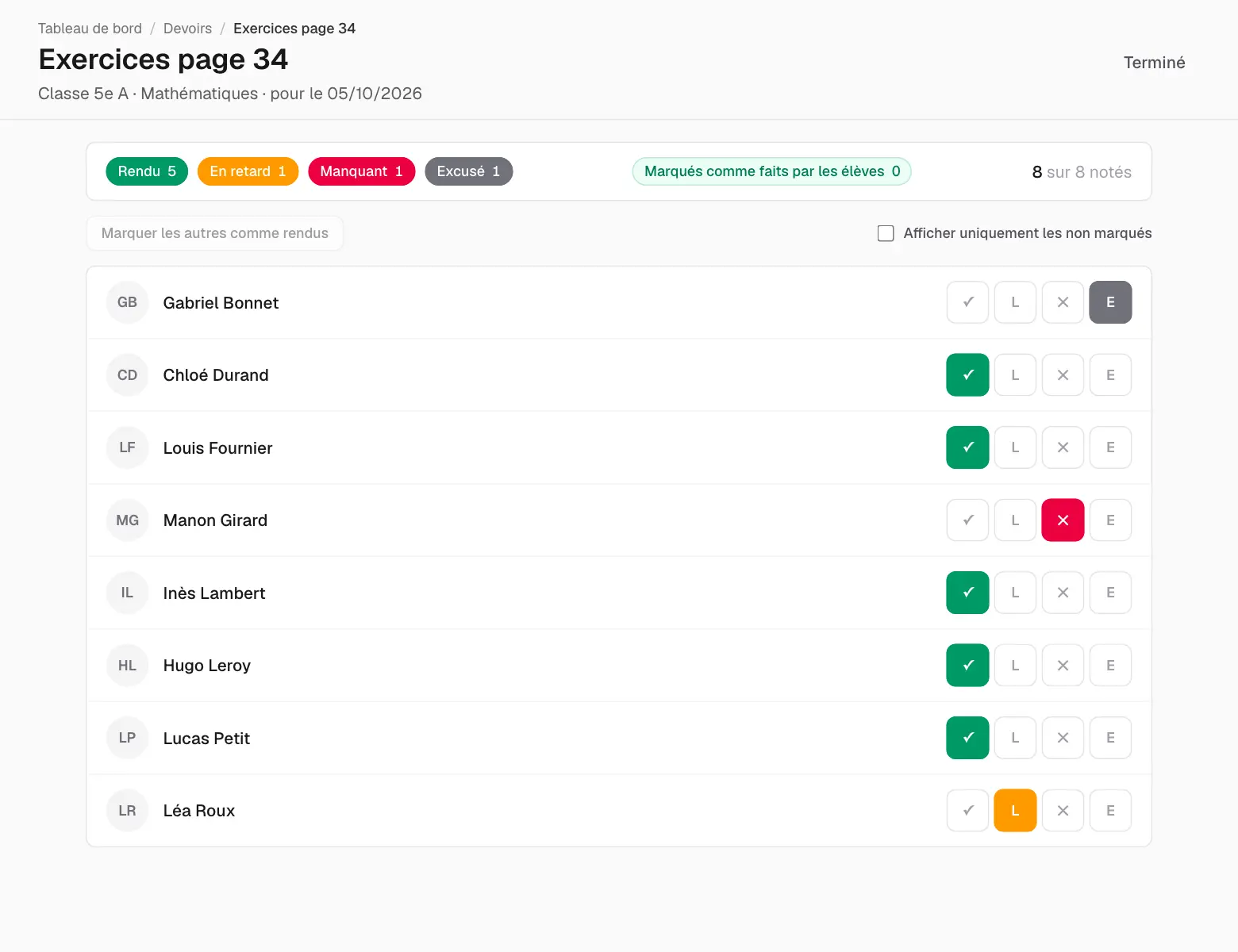Mark Gabriel Bonnet as missing with X
The height and width of the screenshot is (952, 1238).
click(x=1063, y=302)
